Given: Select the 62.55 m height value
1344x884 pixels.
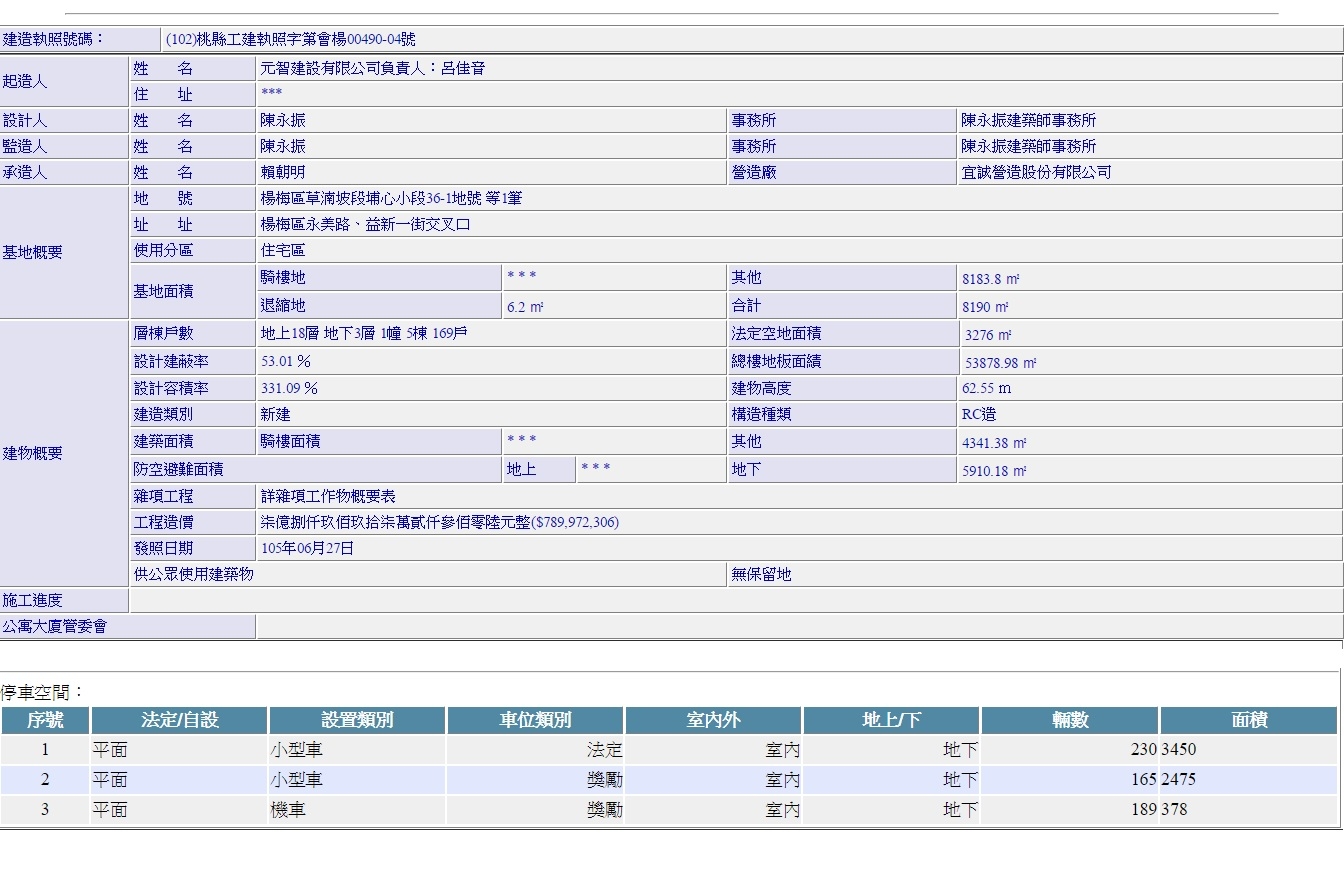Looking at the screenshot, I should pyautogui.click(x=986, y=388).
